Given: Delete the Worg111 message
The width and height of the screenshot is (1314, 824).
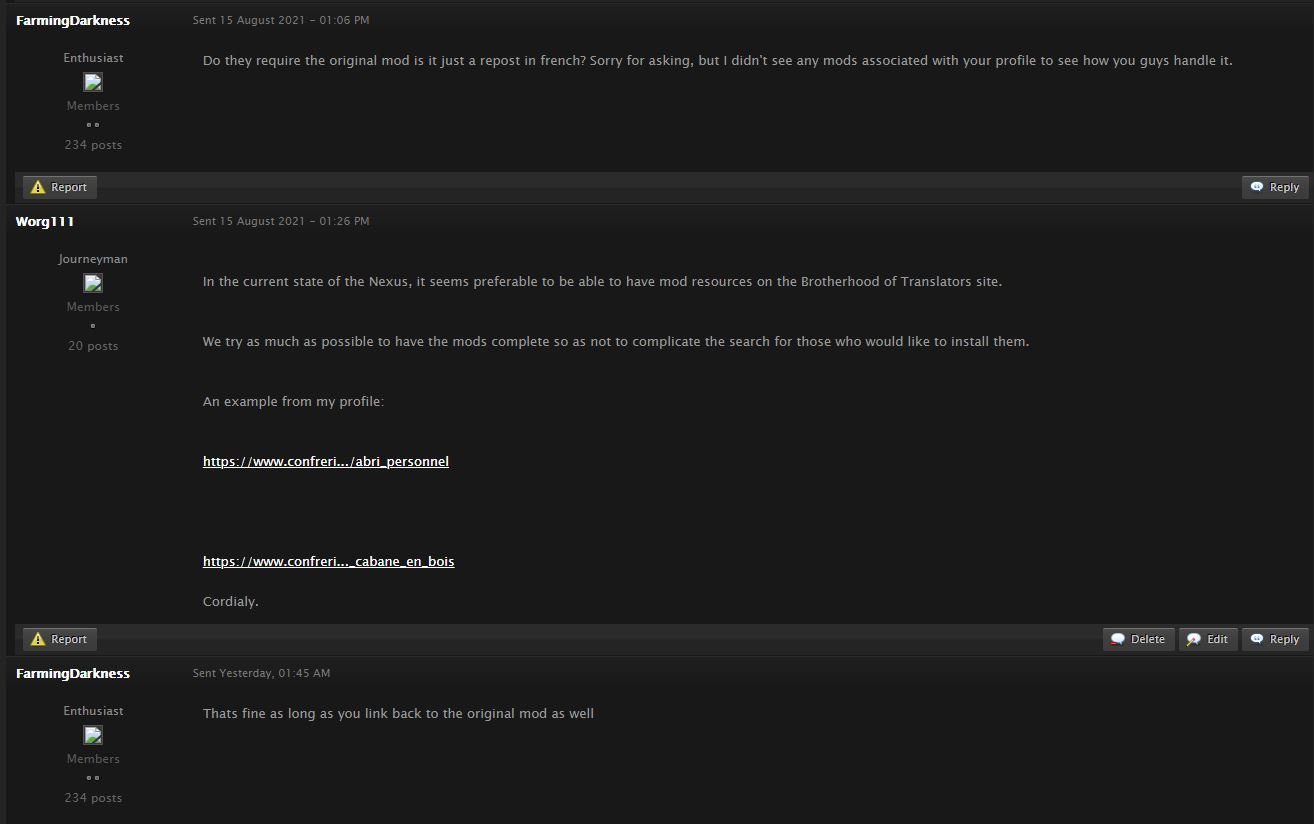Looking at the screenshot, I should (1139, 639).
